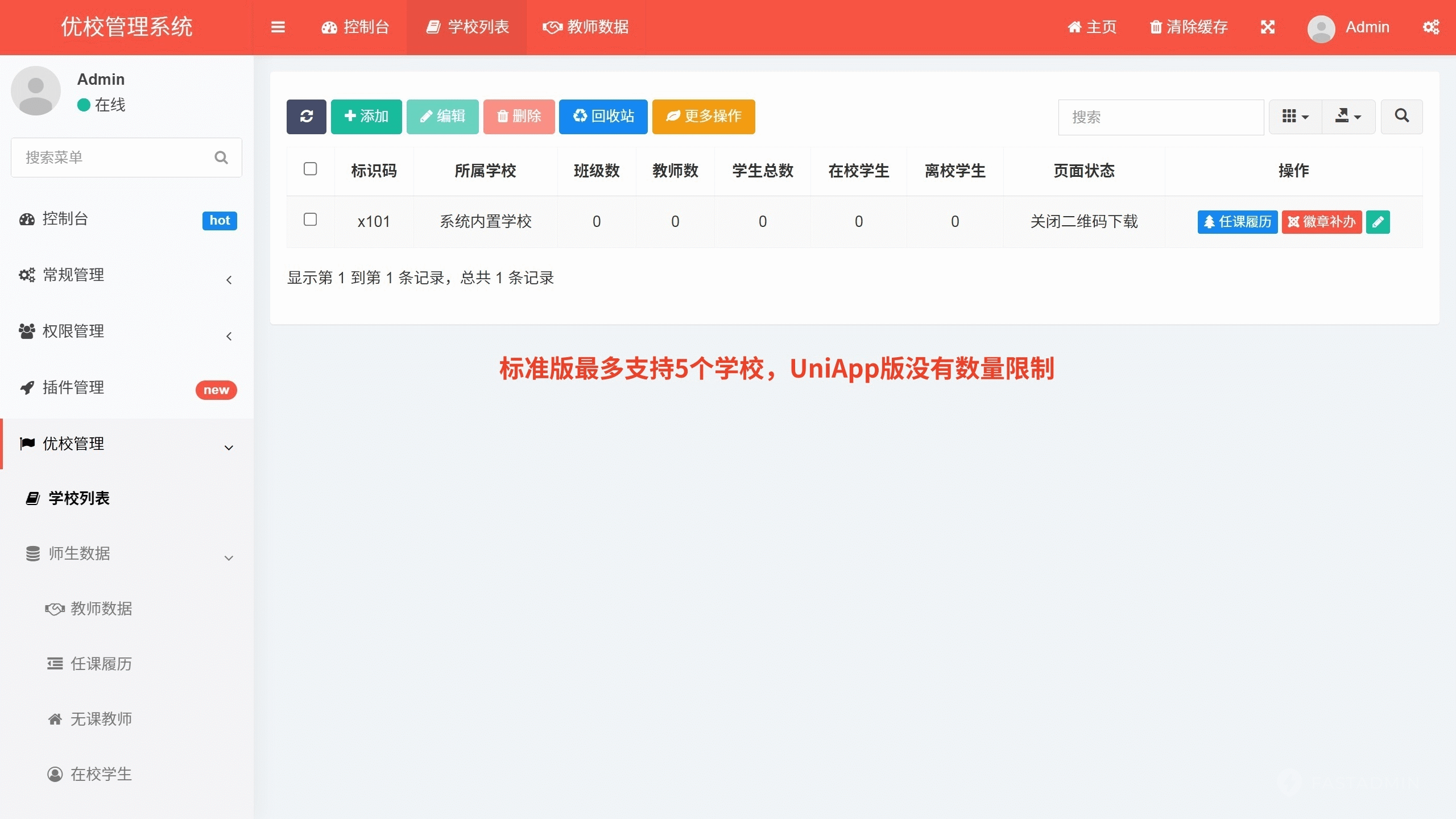Click the refresh table button
1456x819 pixels.
tap(306, 117)
